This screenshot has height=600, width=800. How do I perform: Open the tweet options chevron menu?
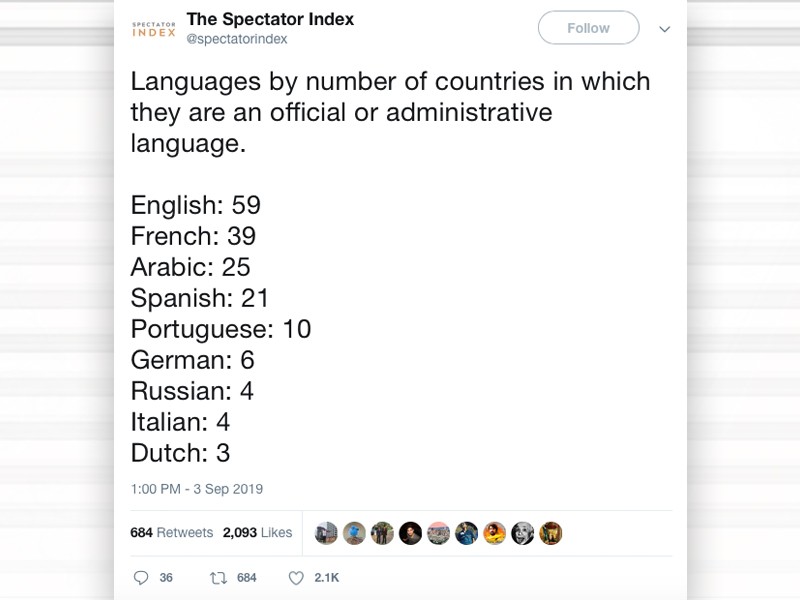pos(664,29)
